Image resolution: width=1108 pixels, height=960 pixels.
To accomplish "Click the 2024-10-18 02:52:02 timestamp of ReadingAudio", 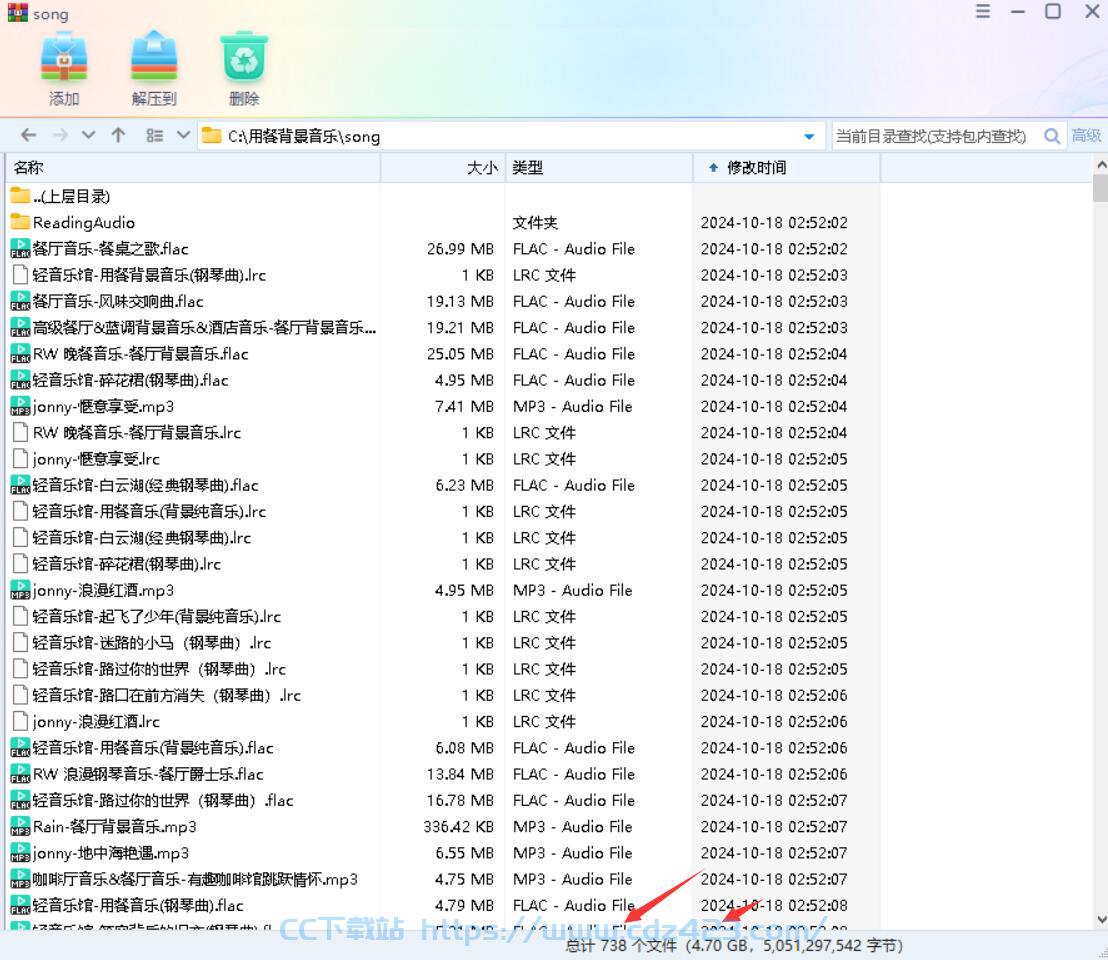I will pyautogui.click(x=774, y=223).
